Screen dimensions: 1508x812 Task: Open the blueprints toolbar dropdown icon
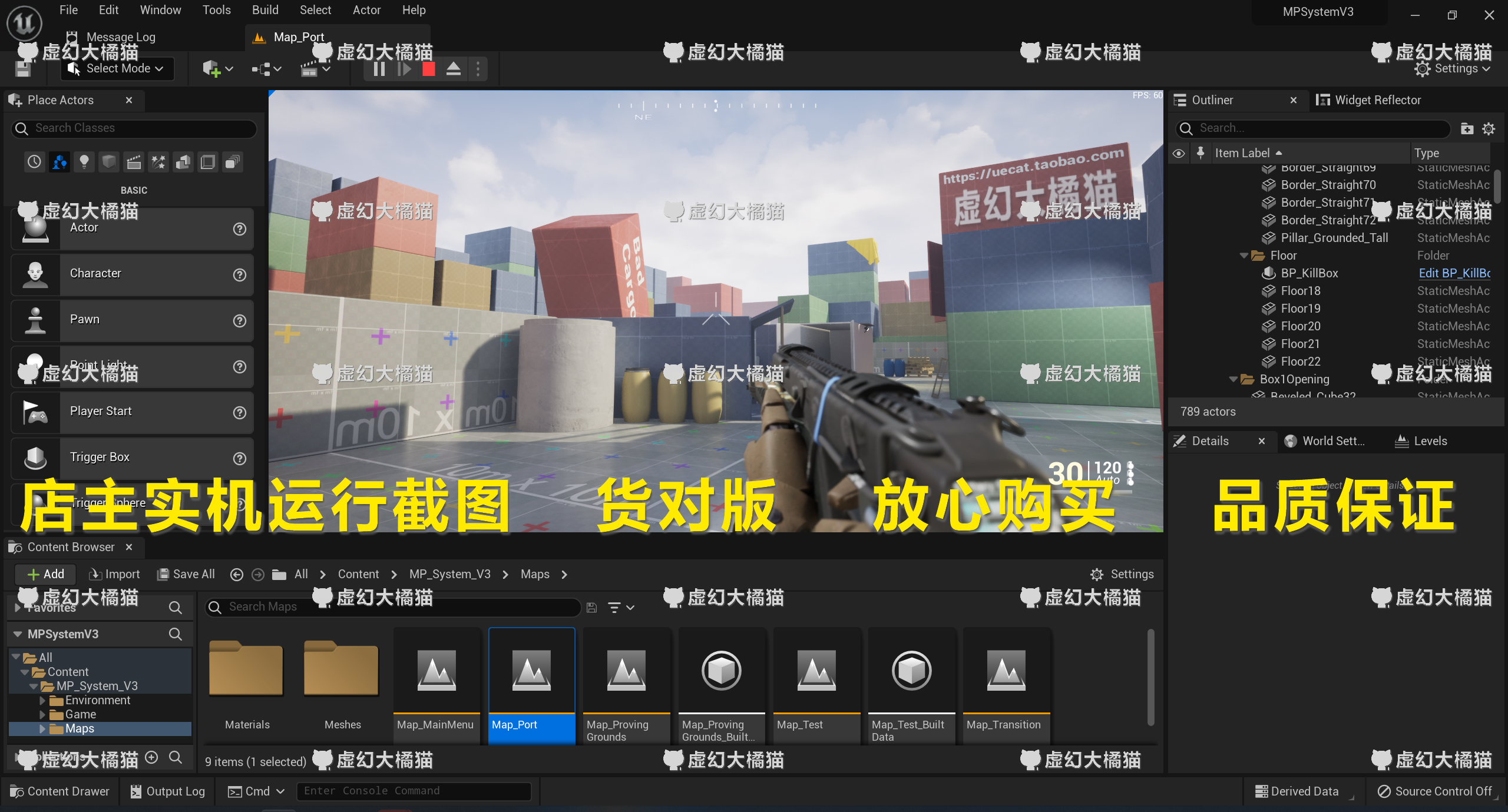pos(266,69)
